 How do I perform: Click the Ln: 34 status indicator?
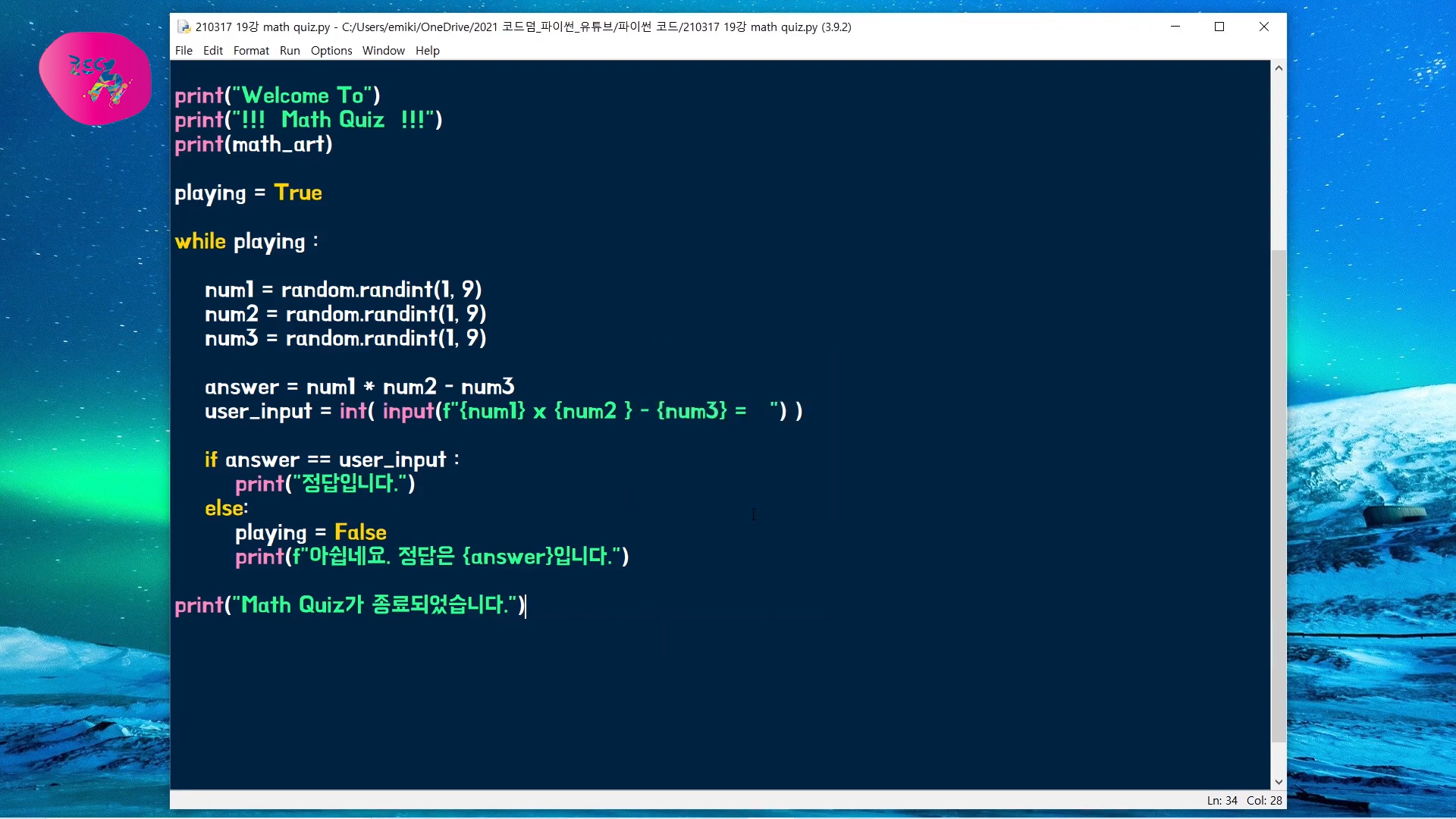[x=1222, y=800]
